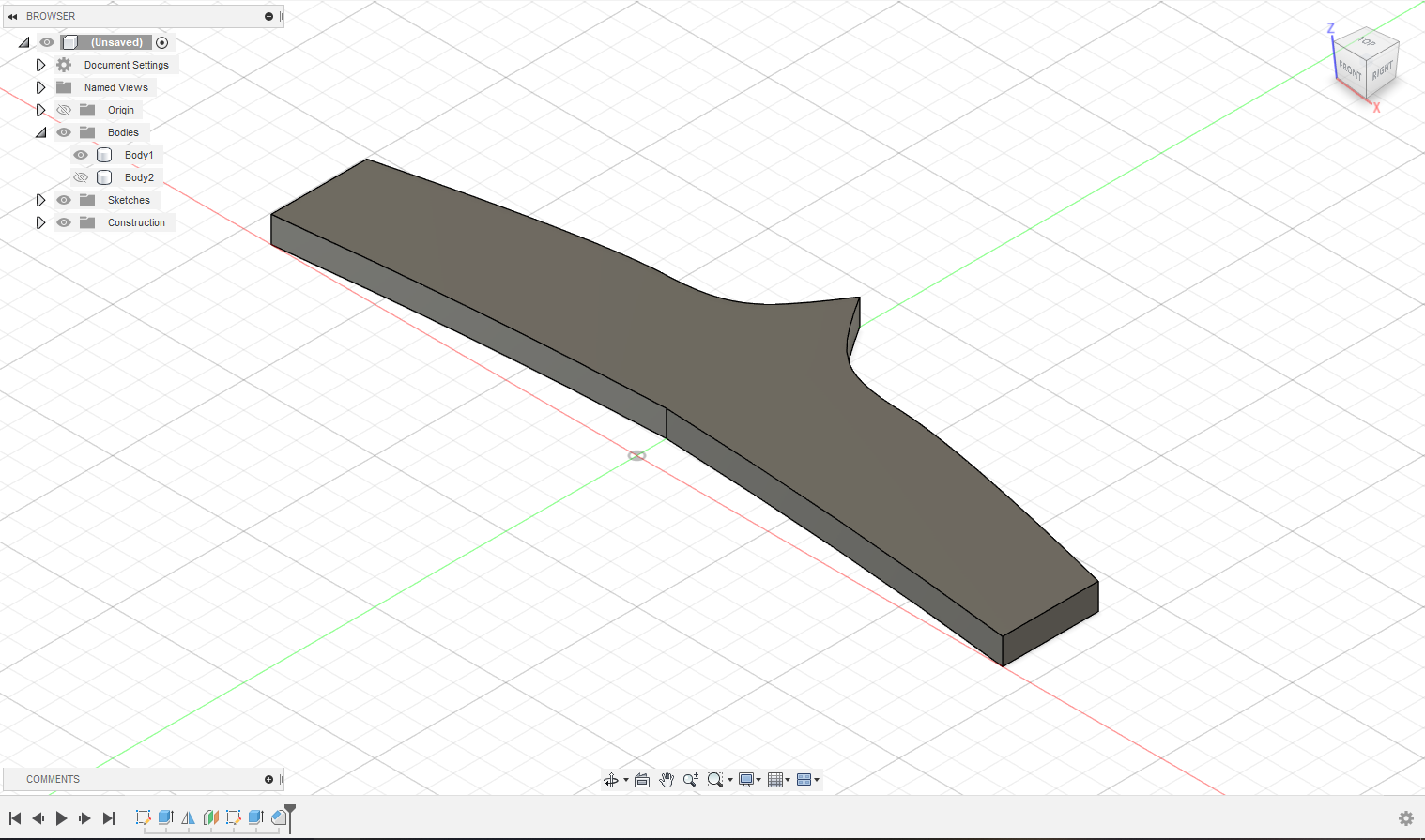Click the fillet feature icon in timeline
Screen dimensions: 1425x840
point(278,817)
